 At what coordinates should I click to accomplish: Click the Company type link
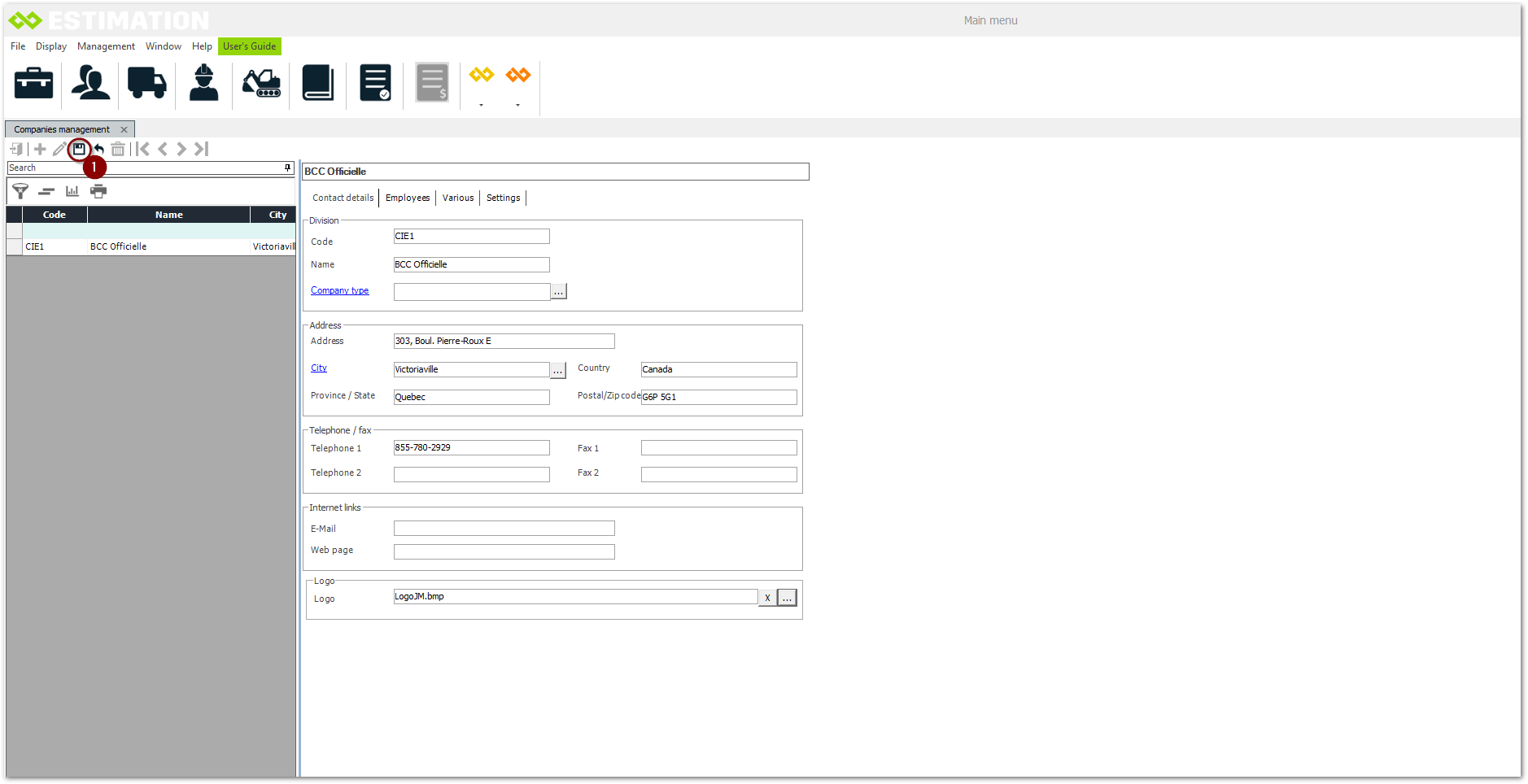[339, 290]
